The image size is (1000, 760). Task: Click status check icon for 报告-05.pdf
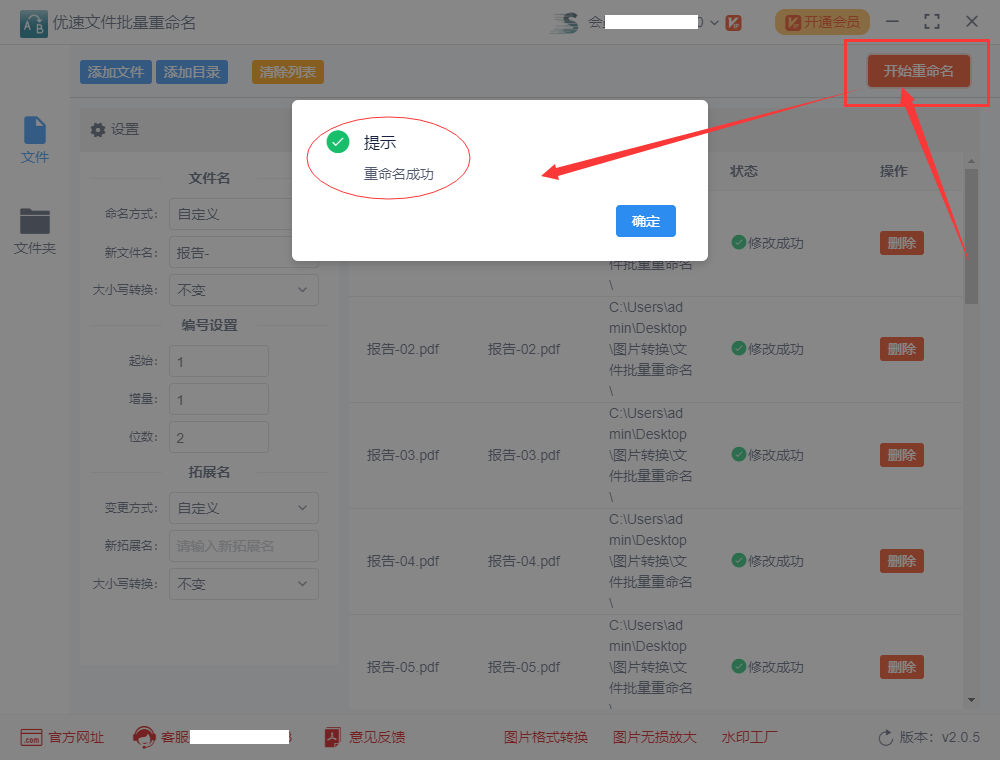point(739,666)
